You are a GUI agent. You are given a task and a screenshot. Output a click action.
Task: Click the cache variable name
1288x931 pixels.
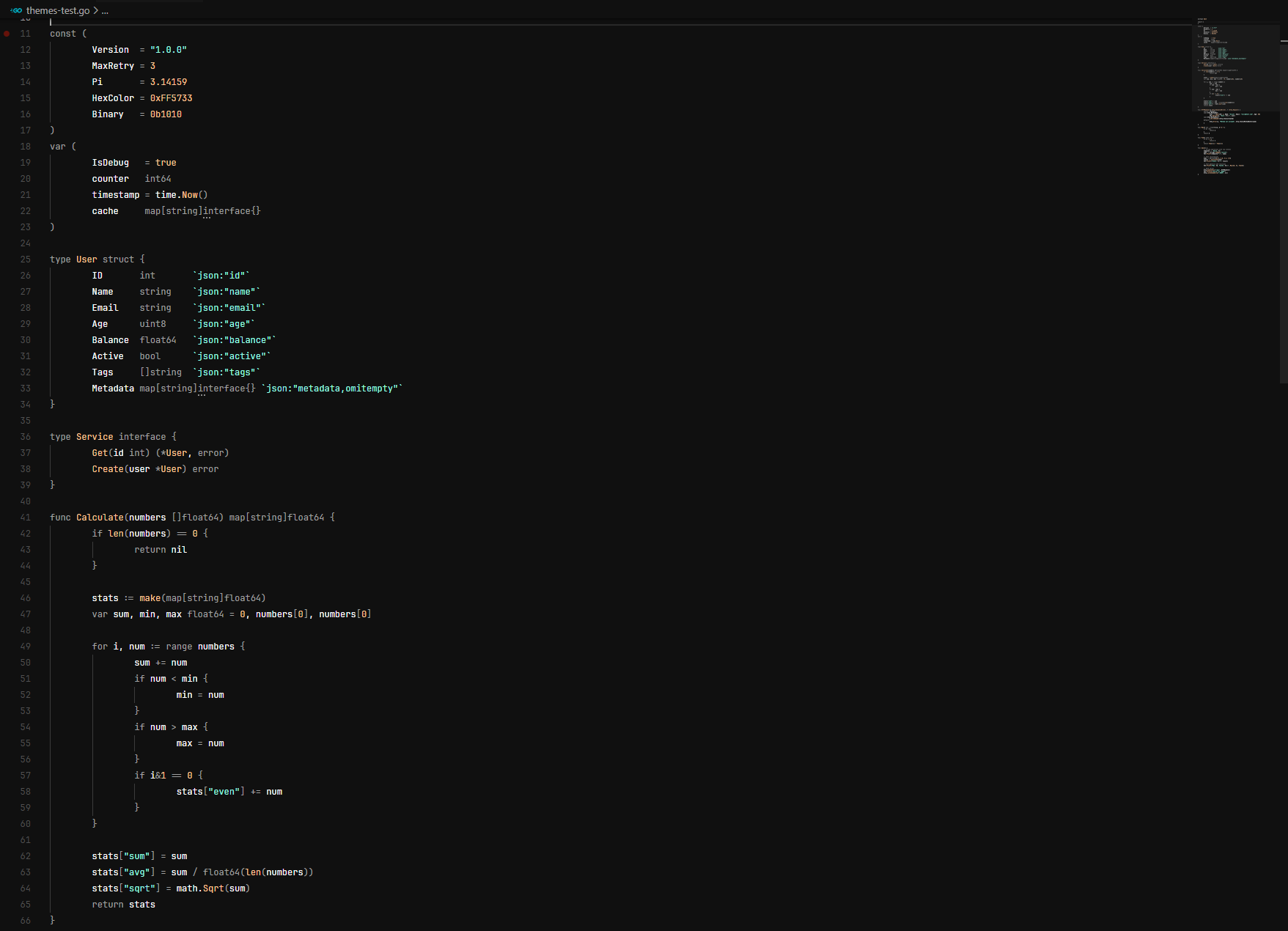(105, 211)
